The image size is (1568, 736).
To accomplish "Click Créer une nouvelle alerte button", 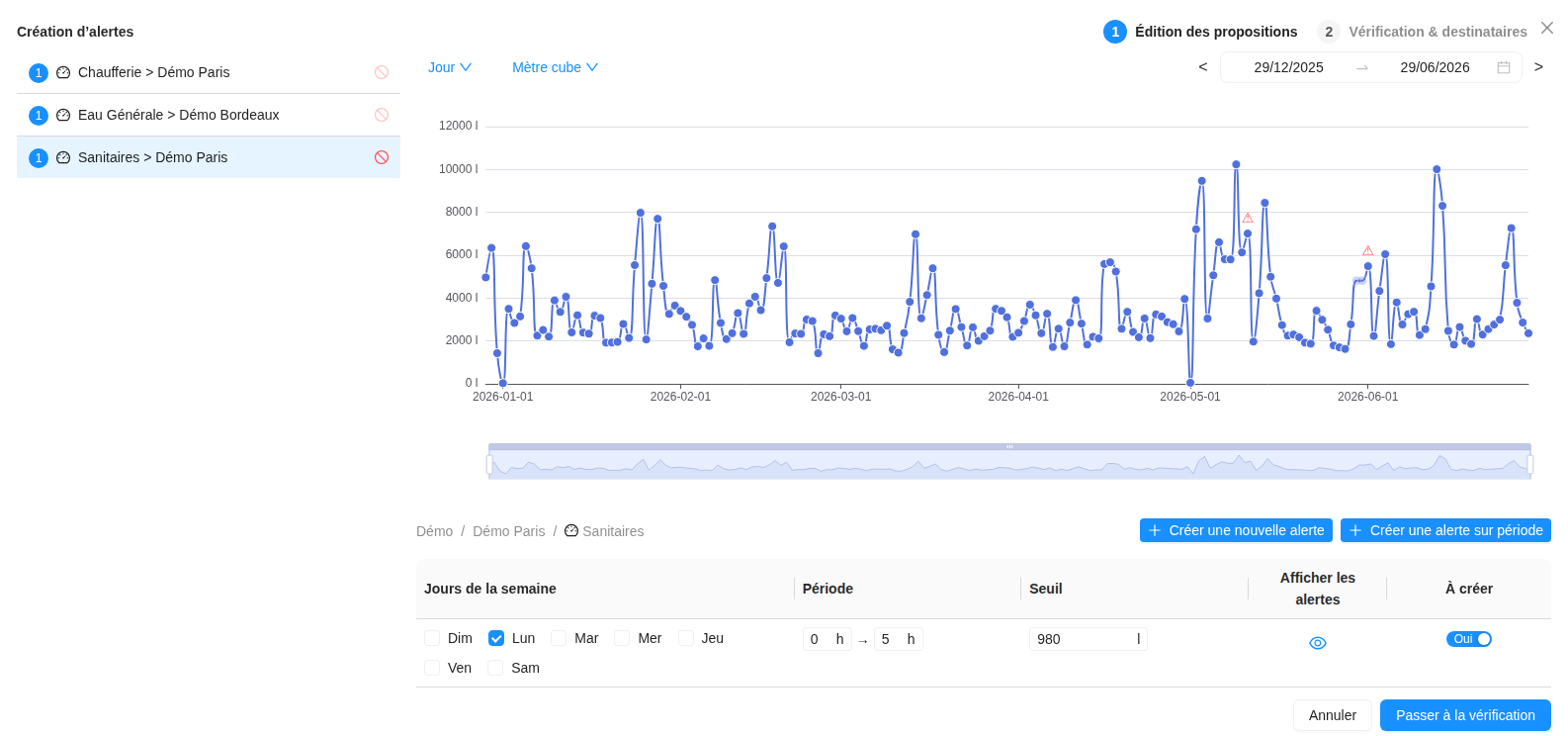I will [x=1236, y=530].
